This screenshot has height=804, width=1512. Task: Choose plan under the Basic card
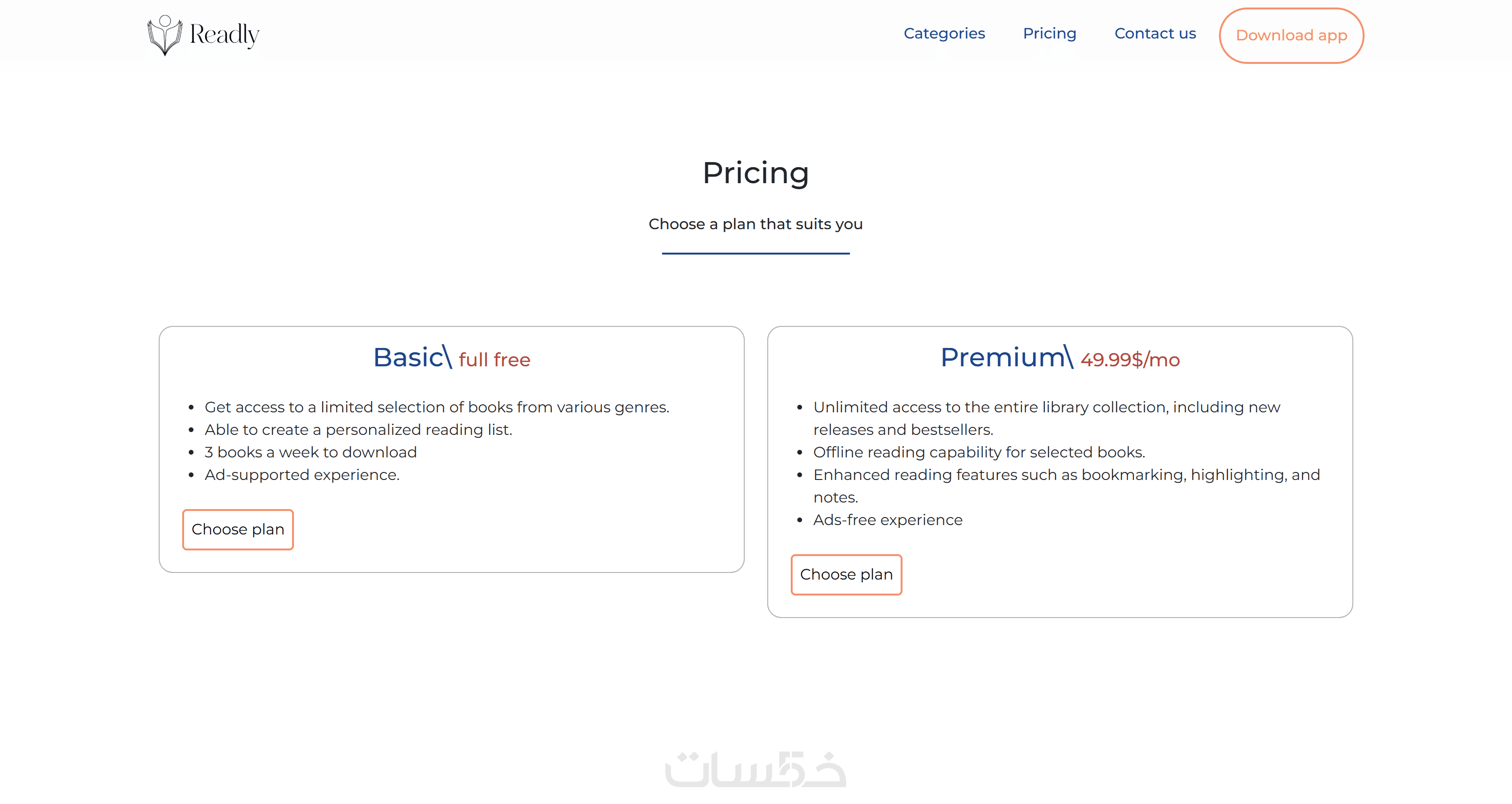coord(238,529)
